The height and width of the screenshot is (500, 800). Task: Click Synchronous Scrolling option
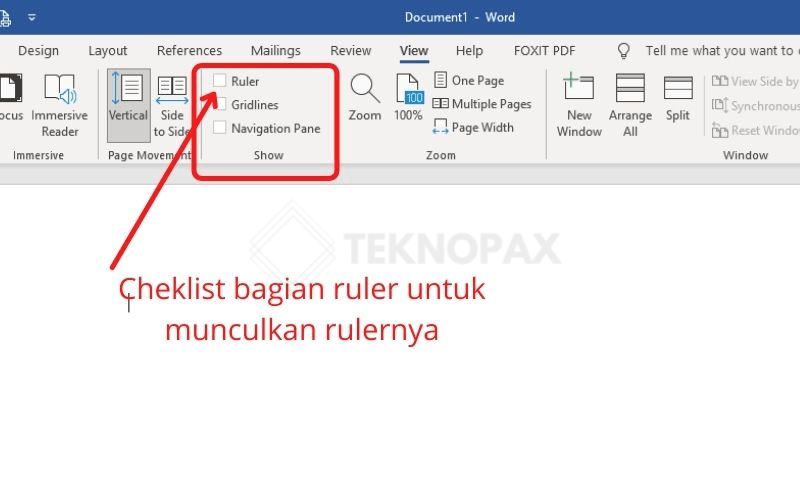click(755, 106)
